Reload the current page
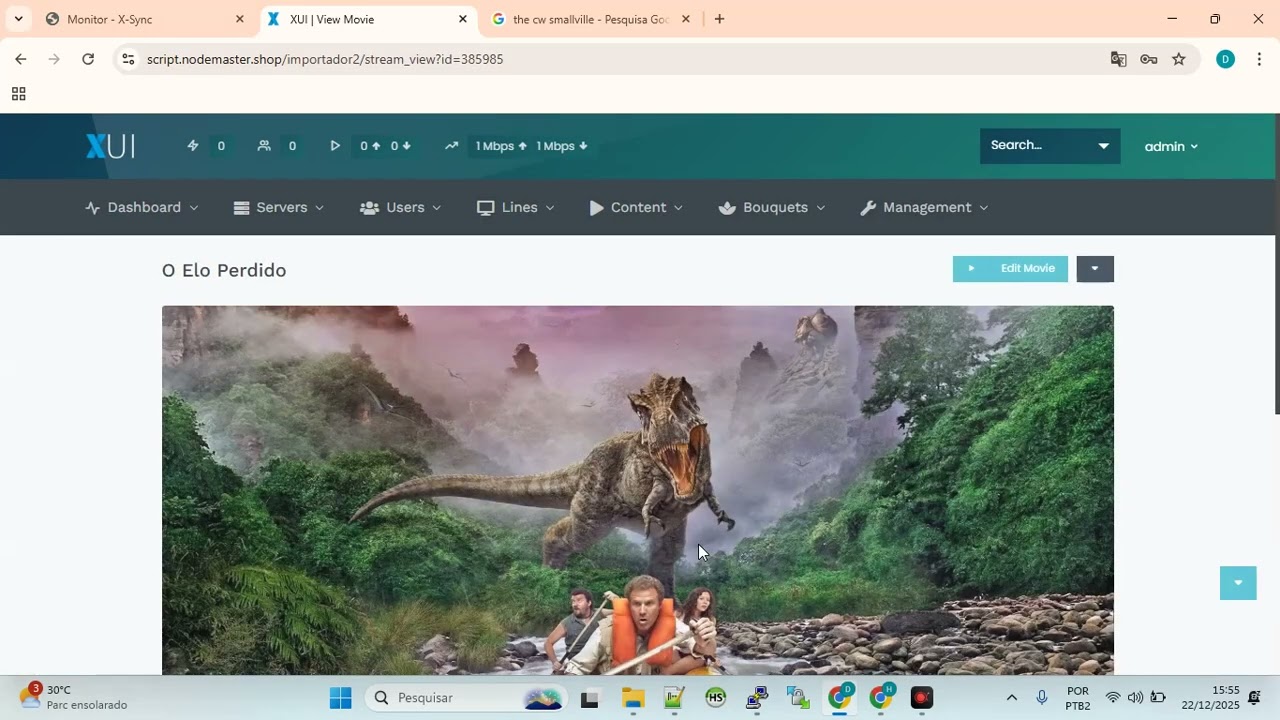This screenshot has width=1280, height=720. coord(88,59)
